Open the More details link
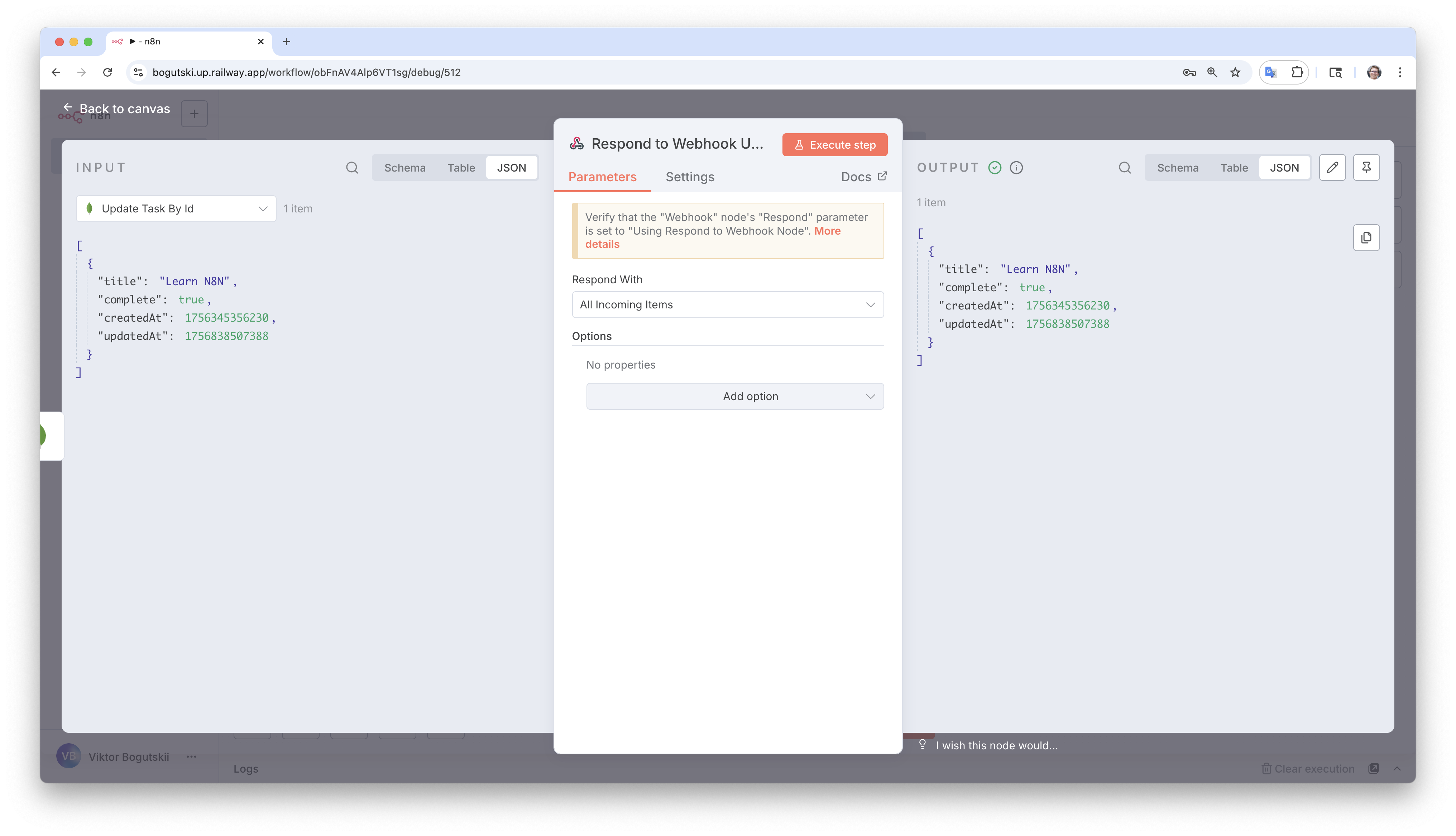This screenshot has height=836, width=1456. click(827, 231)
